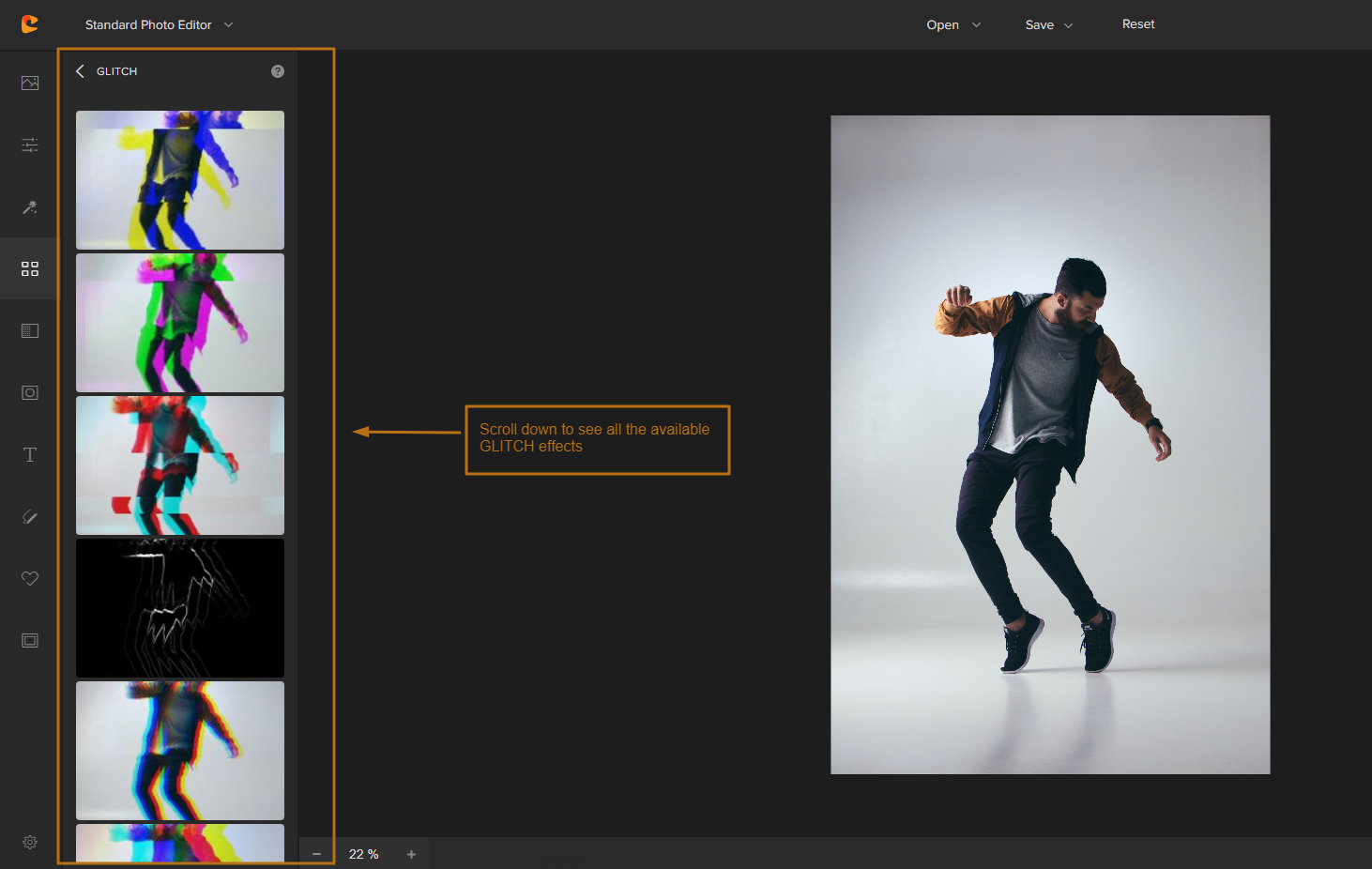Click the Colorcinch logo icon

30,24
